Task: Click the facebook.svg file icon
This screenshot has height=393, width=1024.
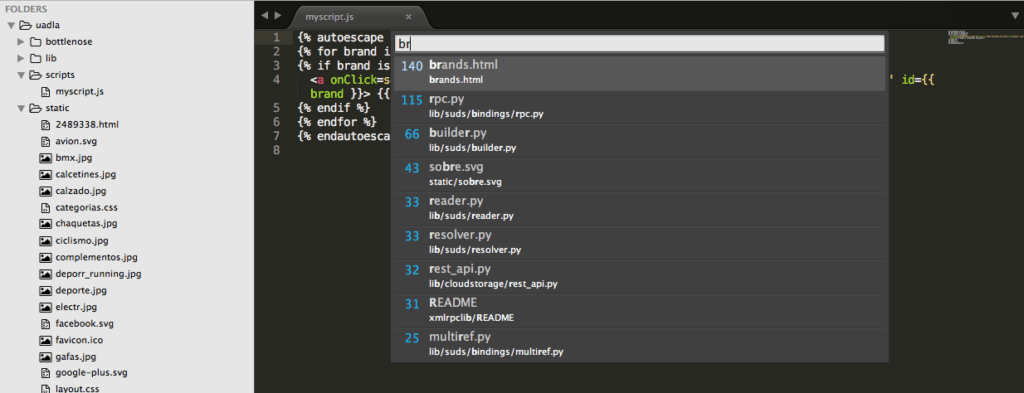Action: click(45, 324)
